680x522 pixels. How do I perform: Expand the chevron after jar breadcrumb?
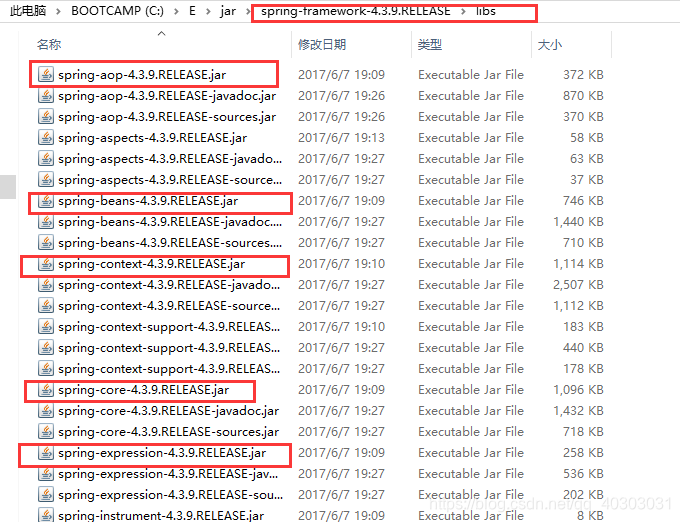(248, 11)
